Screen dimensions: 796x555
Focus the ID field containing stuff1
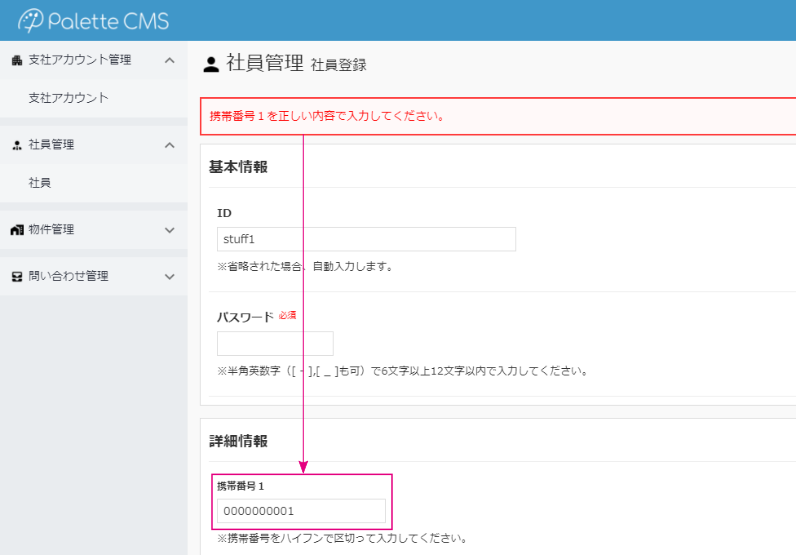[x=365, y=239]
